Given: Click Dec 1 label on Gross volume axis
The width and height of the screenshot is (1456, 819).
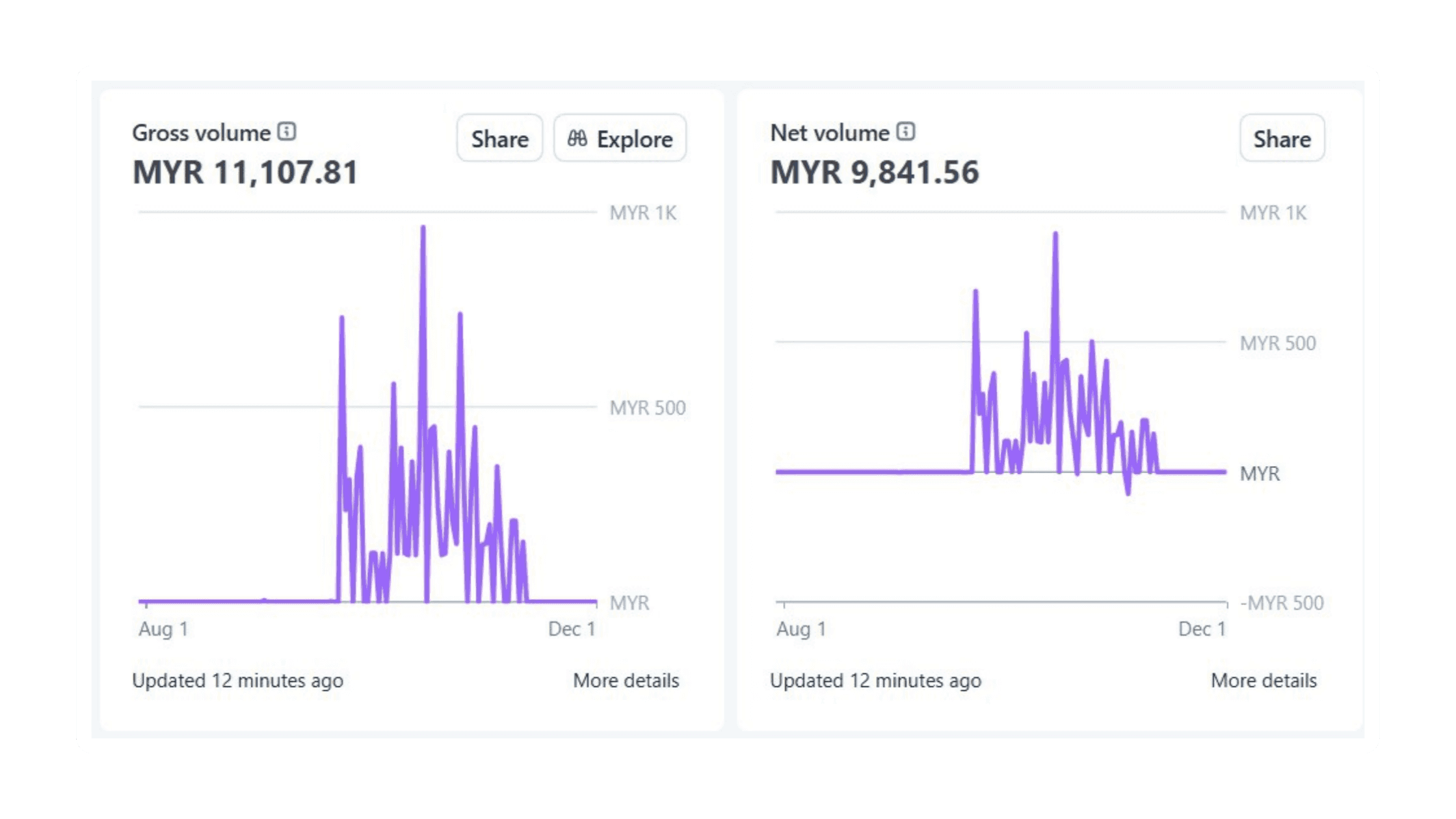Looking at the screenshot, I should (x=572, y=629).
